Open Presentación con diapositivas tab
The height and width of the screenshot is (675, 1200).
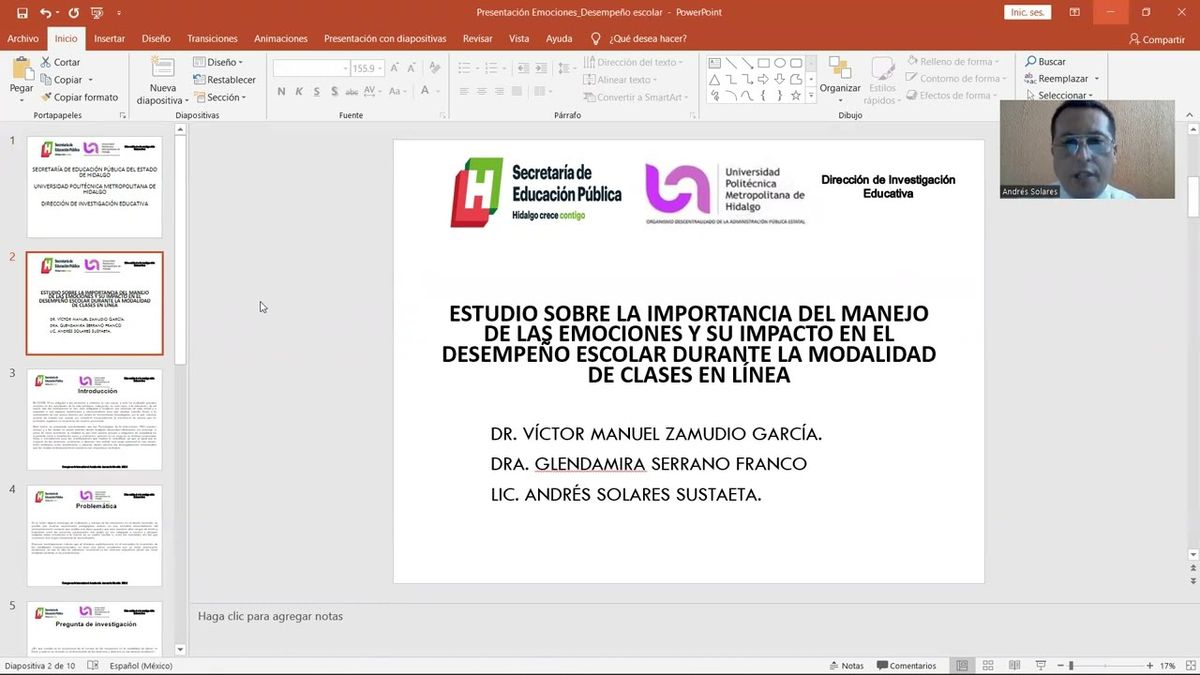(x=385, y=39)
